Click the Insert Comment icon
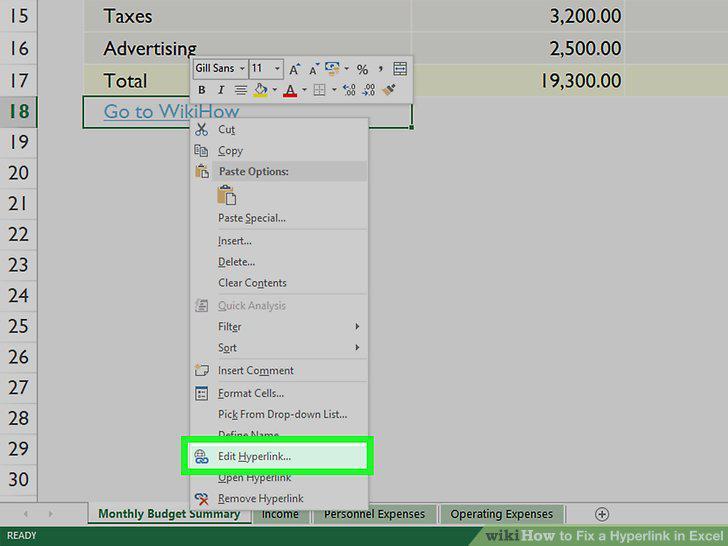Viewport: 728px width, 546px height. 202,370
